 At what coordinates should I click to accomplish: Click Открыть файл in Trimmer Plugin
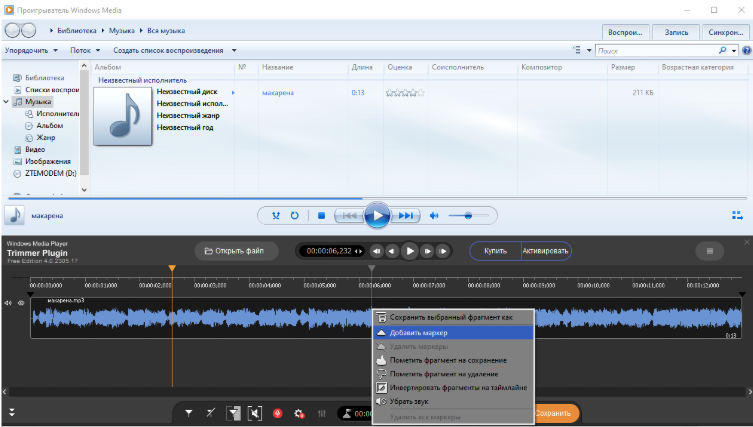[236, 251]
